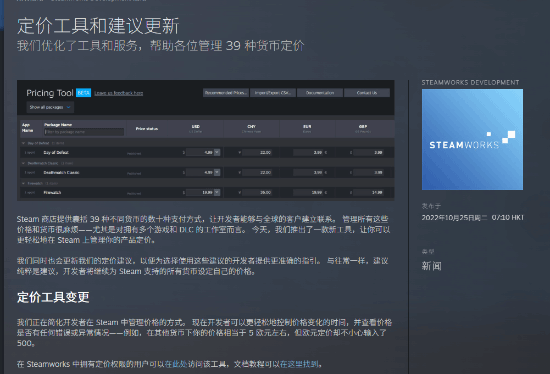Click the 'Contact Us' button in the screenshot
Image resolution: width=550 pixels, height=374 pixels.
[367, 93]
